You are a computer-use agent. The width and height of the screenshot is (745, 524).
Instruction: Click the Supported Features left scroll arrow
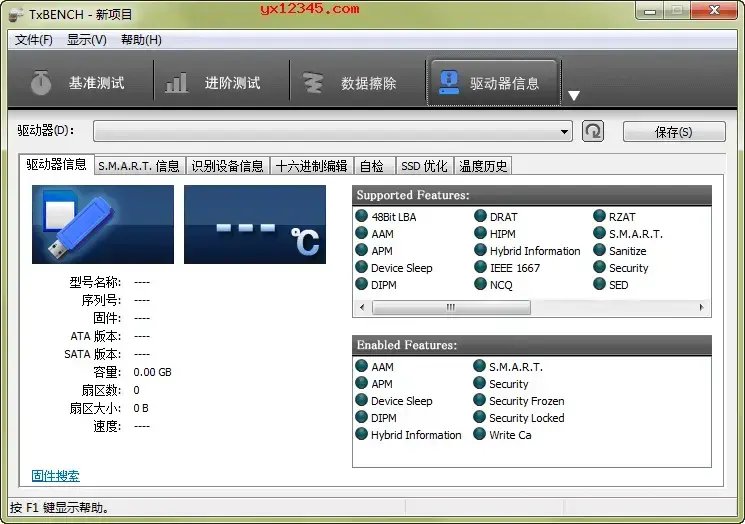click(363, 307)
